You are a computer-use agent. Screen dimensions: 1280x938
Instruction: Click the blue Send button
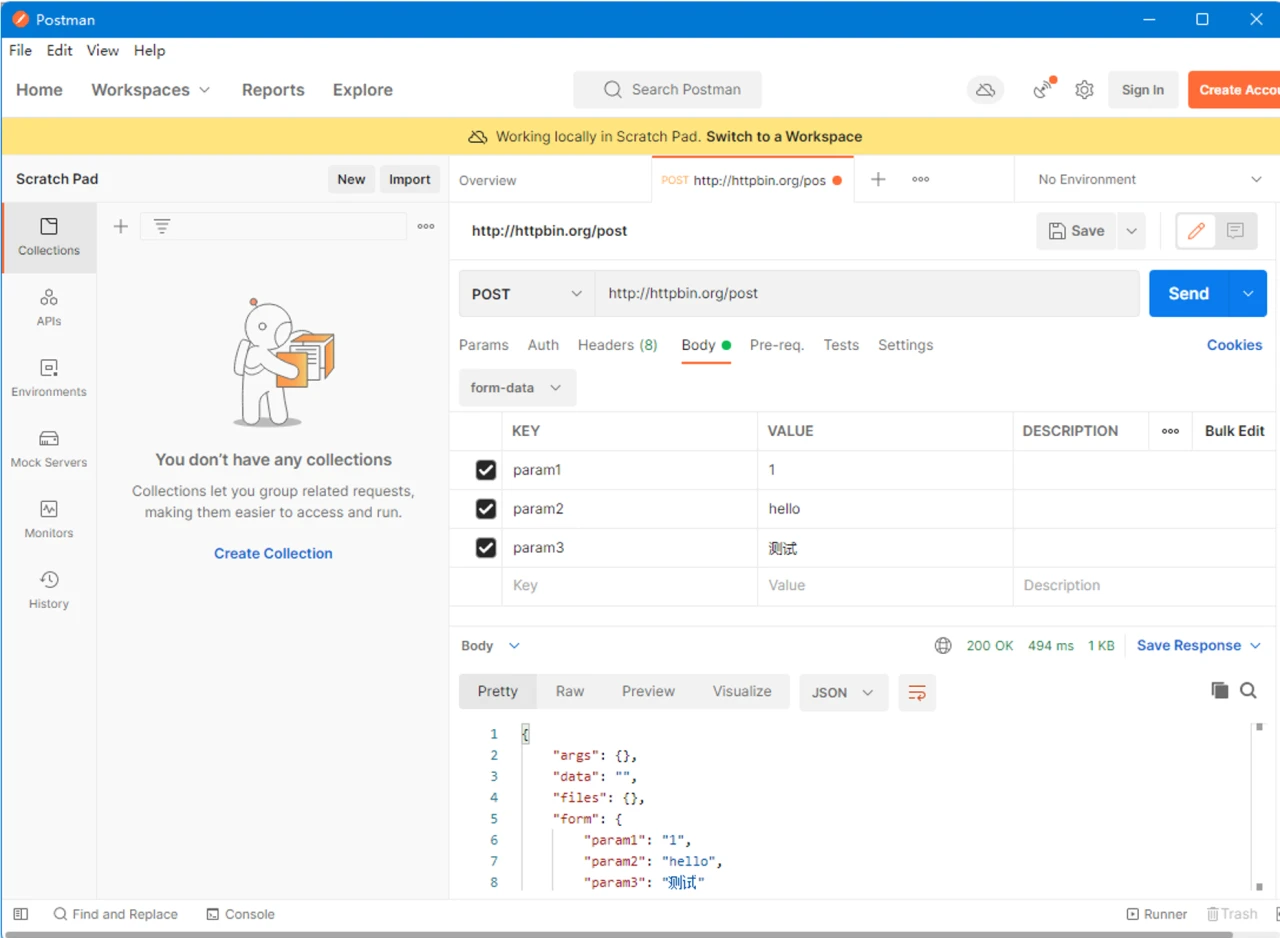(1188, 294)
